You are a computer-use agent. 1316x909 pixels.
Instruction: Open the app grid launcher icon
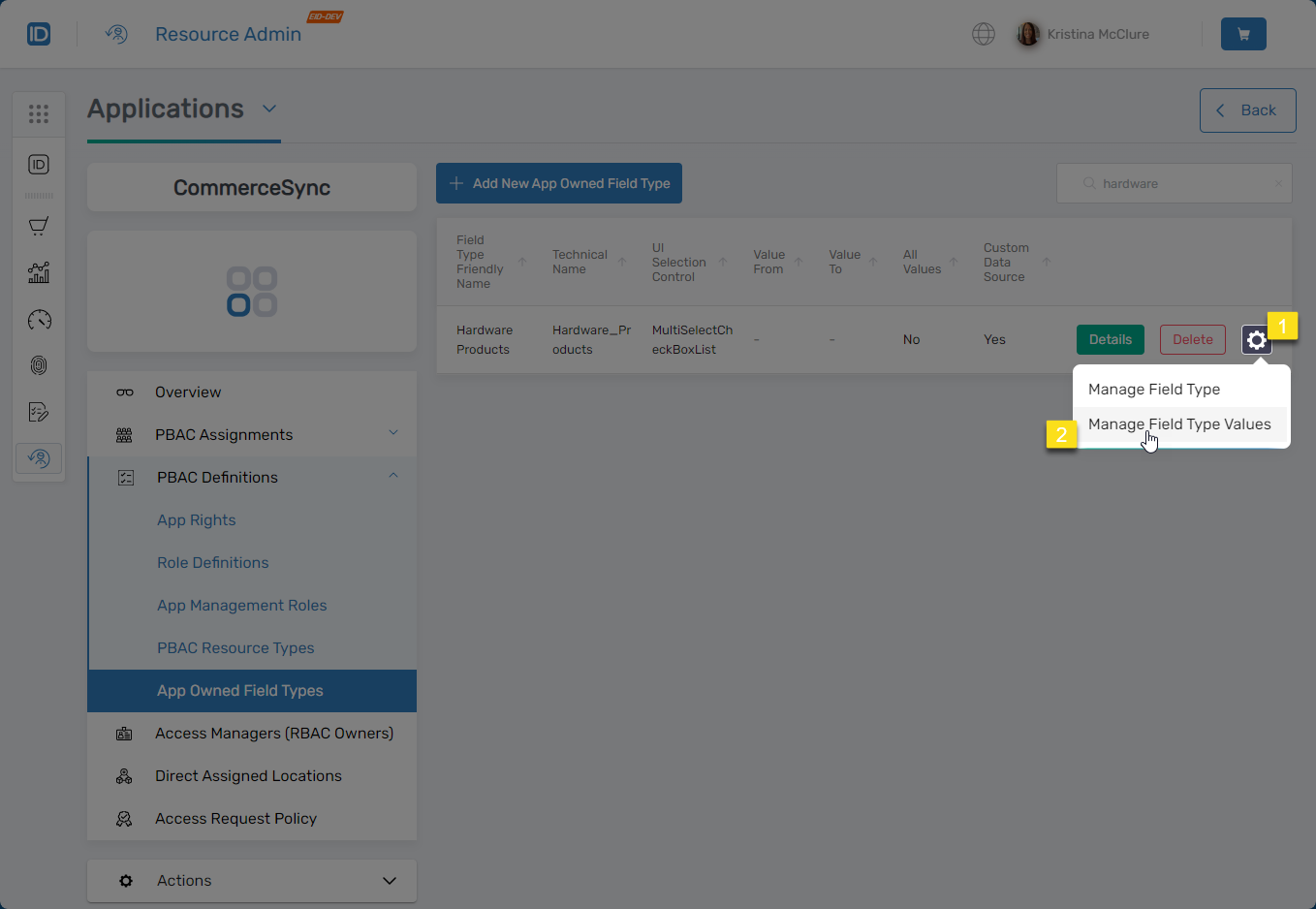pyautogui.click(x=39, y=114)
